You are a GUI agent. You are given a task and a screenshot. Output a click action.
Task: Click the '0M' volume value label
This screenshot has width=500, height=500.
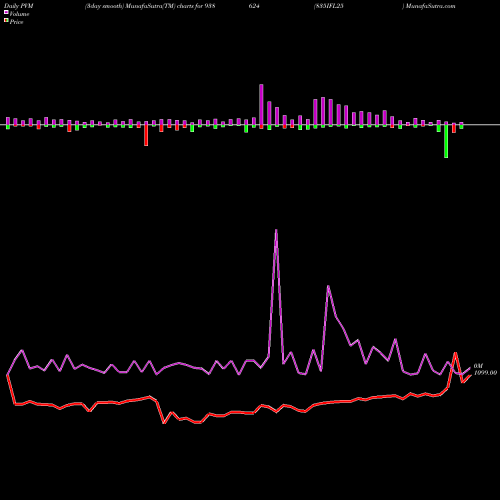coord(478,366)
